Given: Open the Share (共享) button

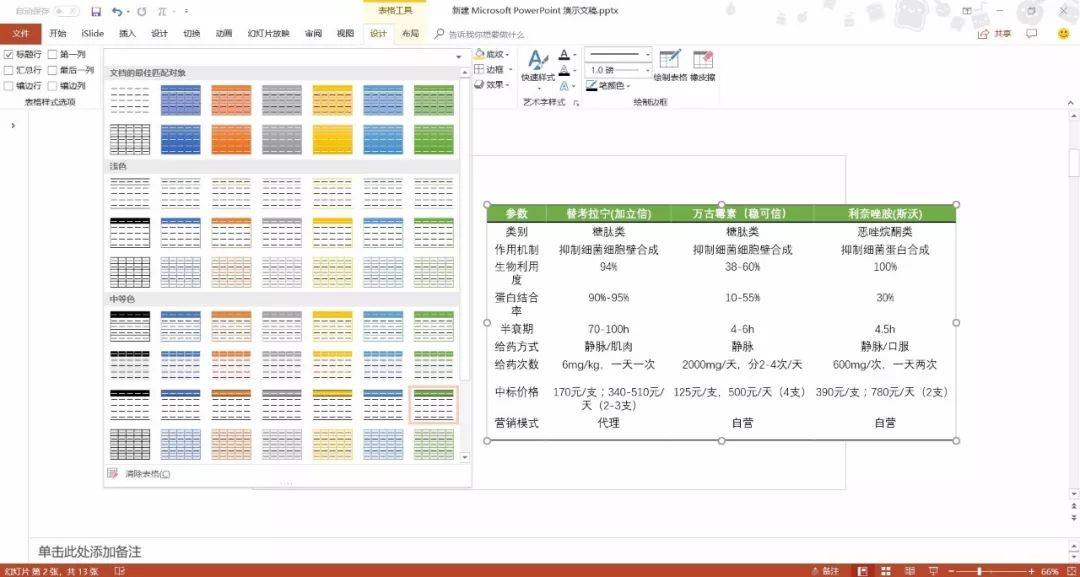Looking at the screenshot, I should pos(995,34).
